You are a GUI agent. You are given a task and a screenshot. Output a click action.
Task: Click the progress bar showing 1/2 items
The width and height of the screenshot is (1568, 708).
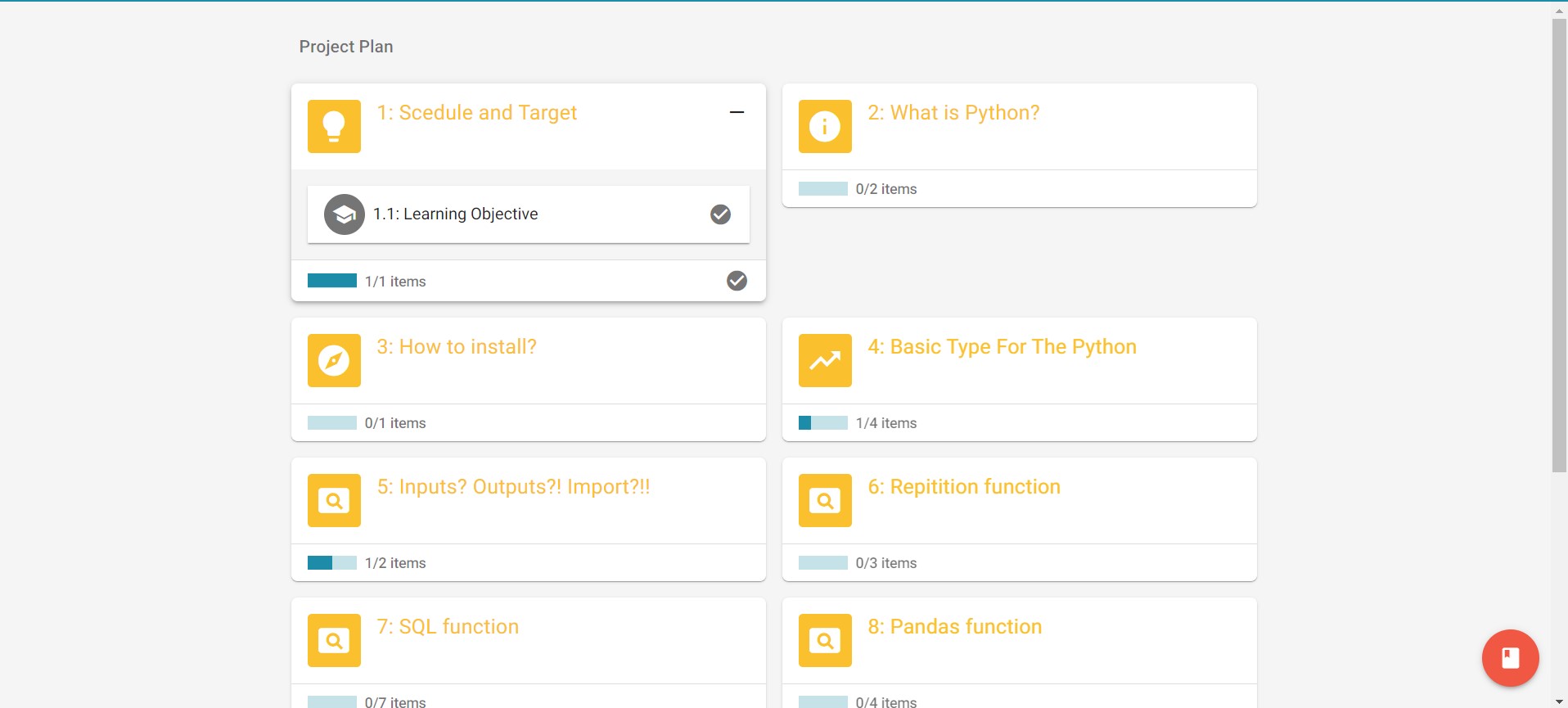[332, 562]
